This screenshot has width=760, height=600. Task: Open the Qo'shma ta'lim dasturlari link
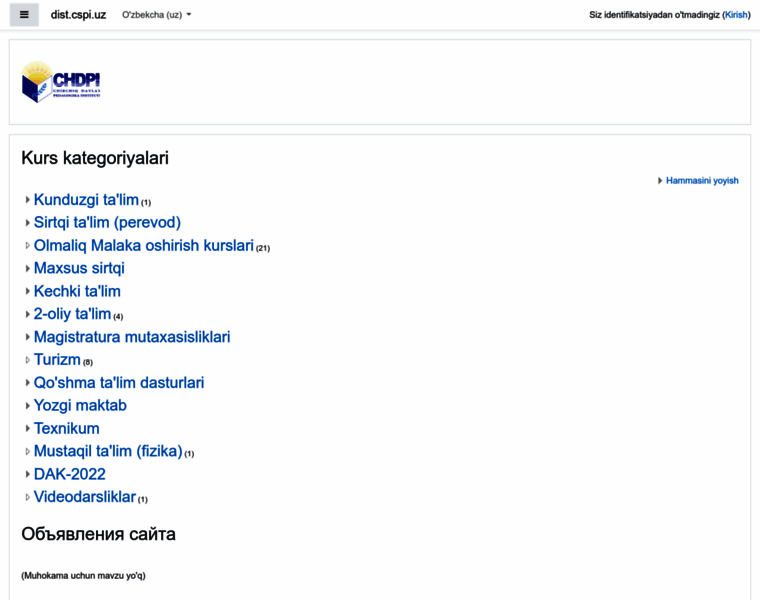119,383
